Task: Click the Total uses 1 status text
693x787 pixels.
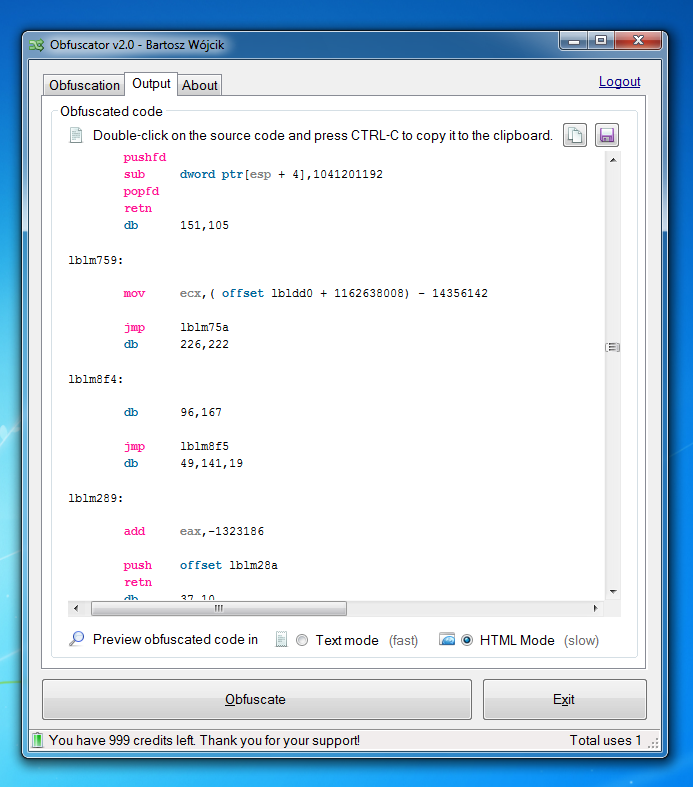Action: point(605,740)
